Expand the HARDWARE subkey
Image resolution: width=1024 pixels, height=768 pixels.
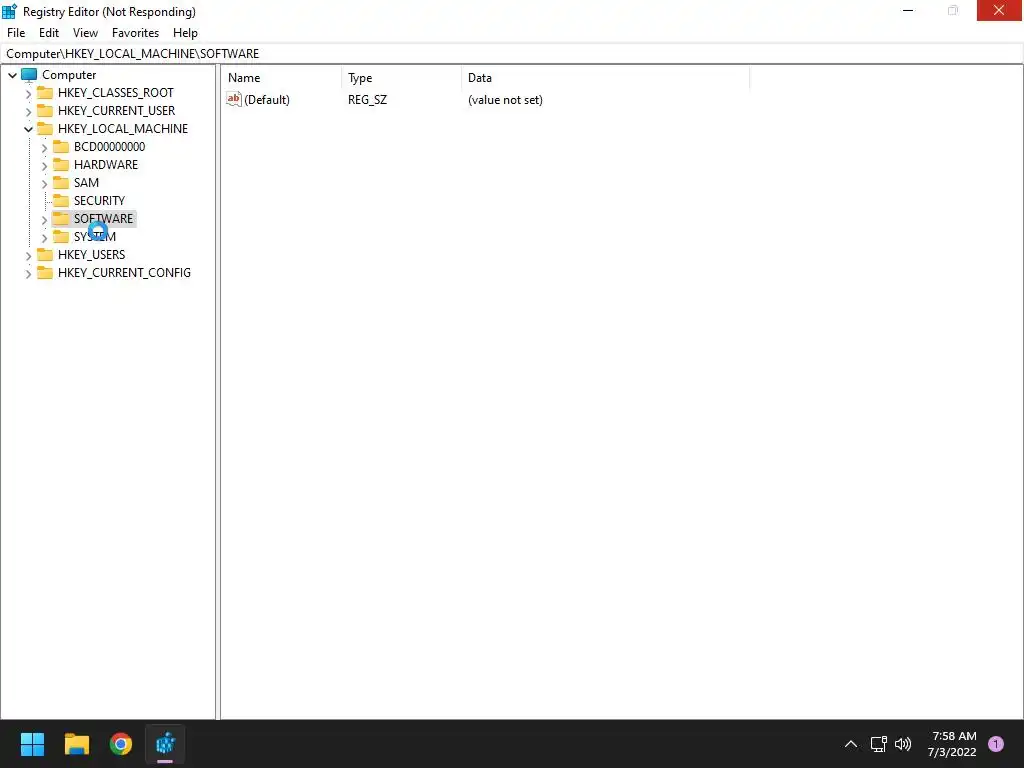pos(44,166)
